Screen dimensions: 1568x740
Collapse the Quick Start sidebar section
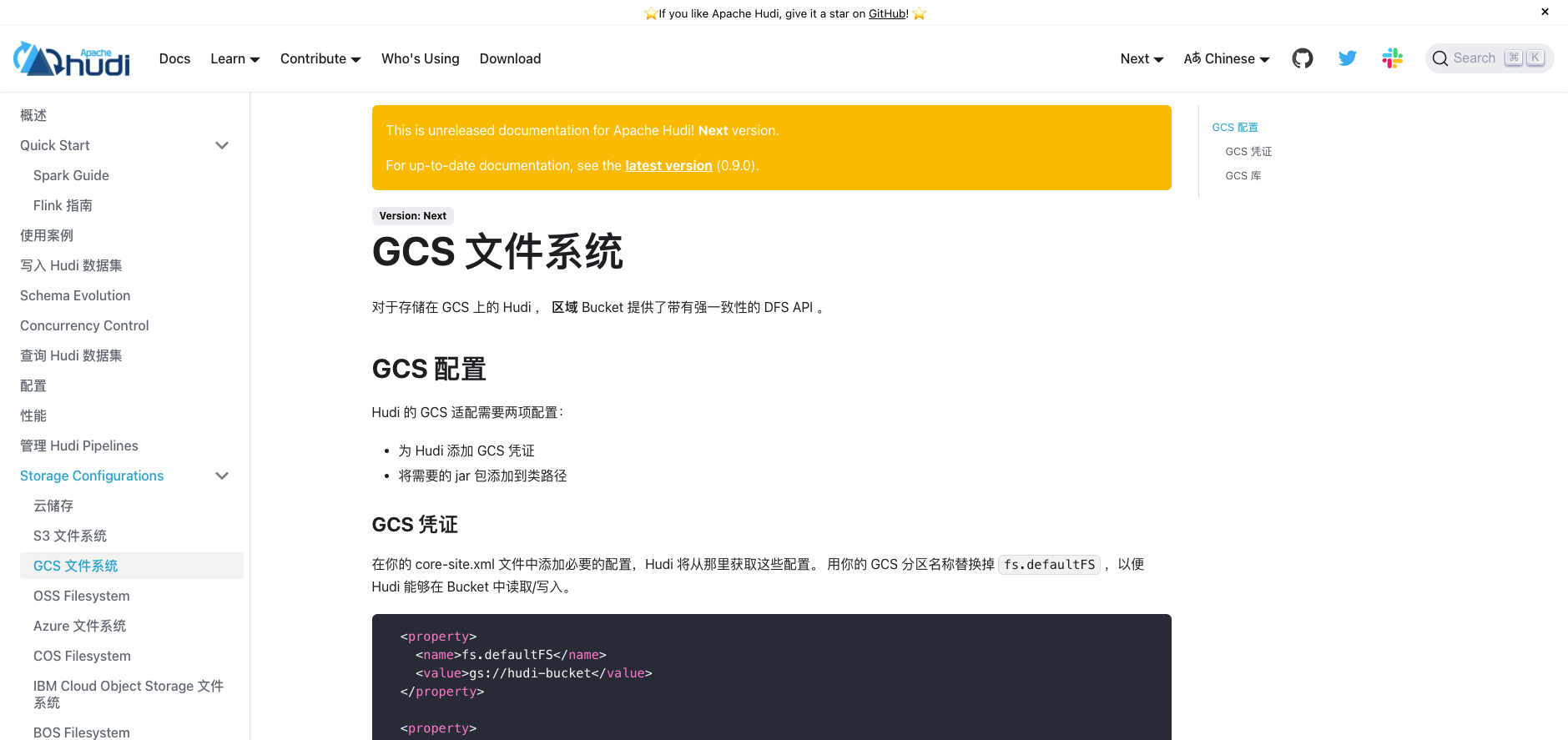pyautogui.click(x=222, y=145)
